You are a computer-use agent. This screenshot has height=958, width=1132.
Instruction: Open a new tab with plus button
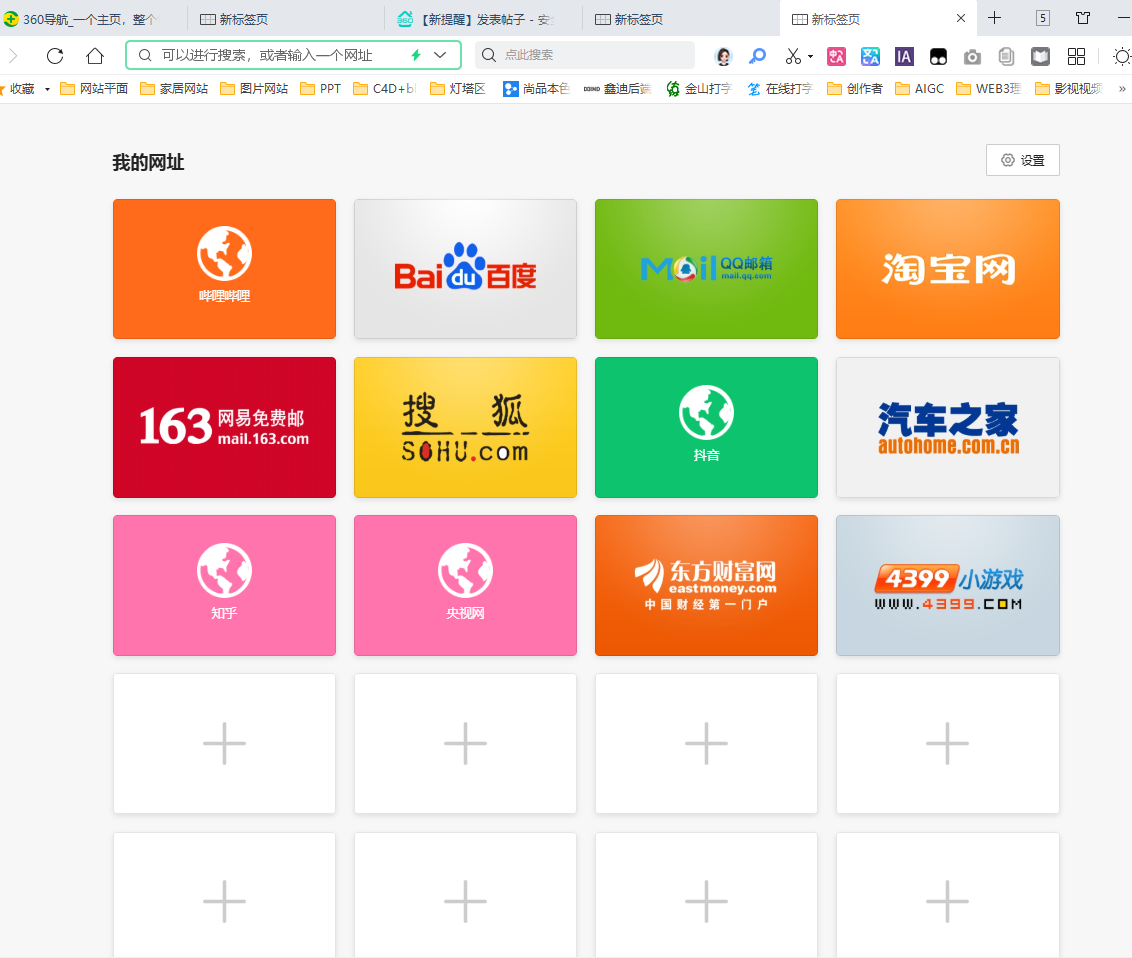(994, 18)
